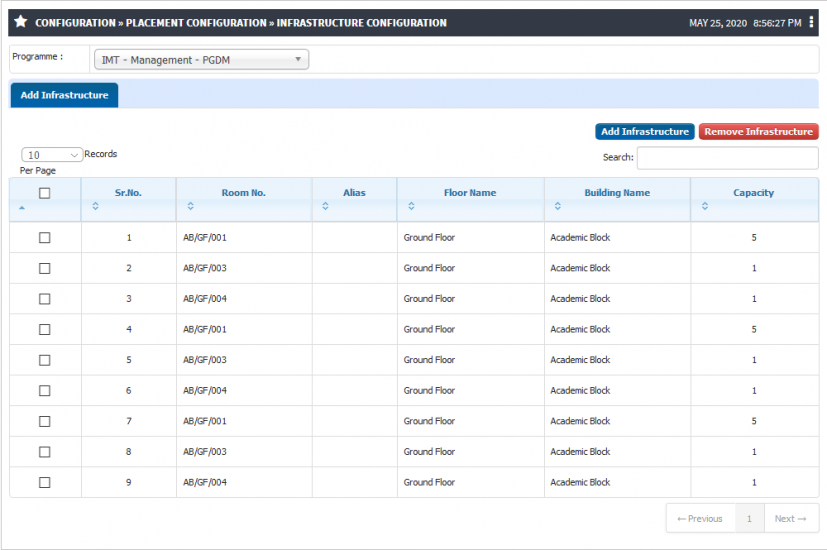Check the checkbox for row Sr.No. 9
Image resolution: width=827 pixels, height=550 pixels.
[45, 483]
